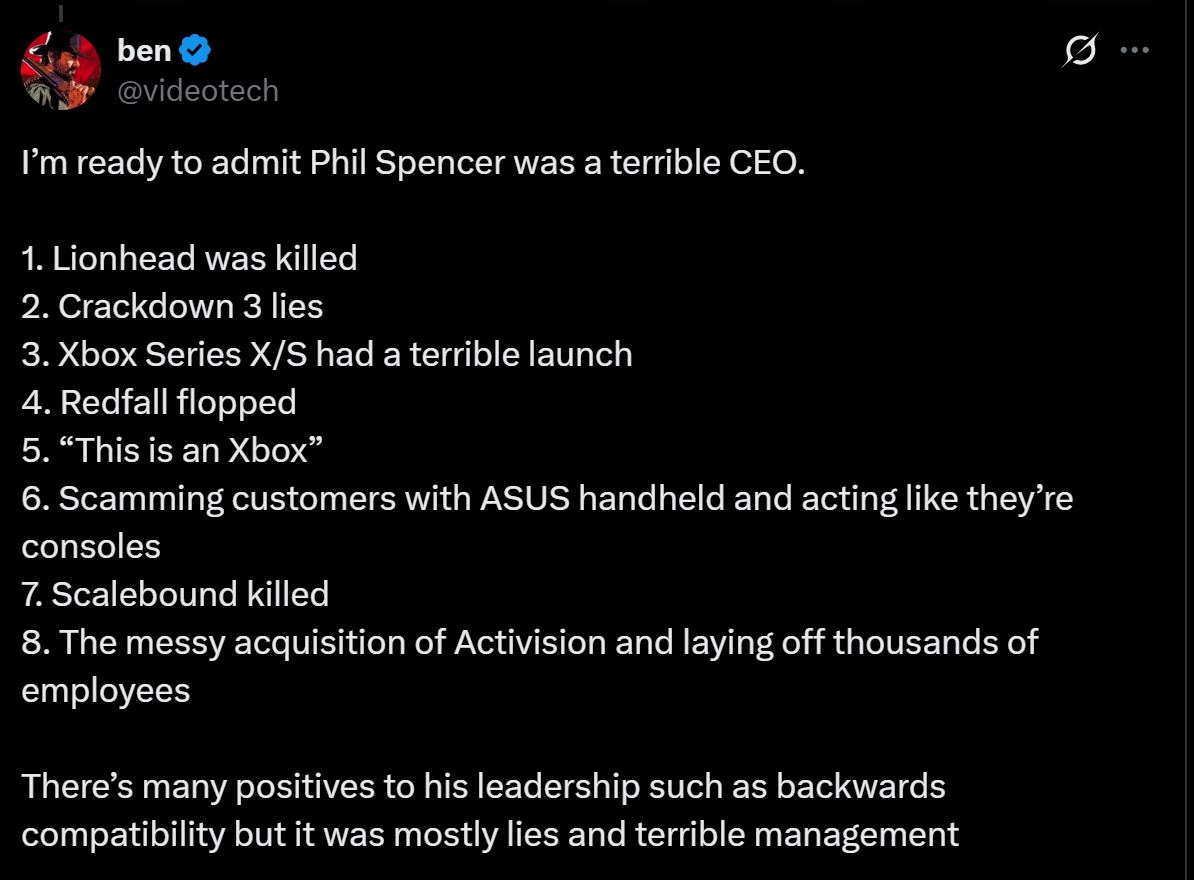Click the line about Lionhead was killed
The width and height of the screenshot is (1194, 880).
(x=188, y=258)
